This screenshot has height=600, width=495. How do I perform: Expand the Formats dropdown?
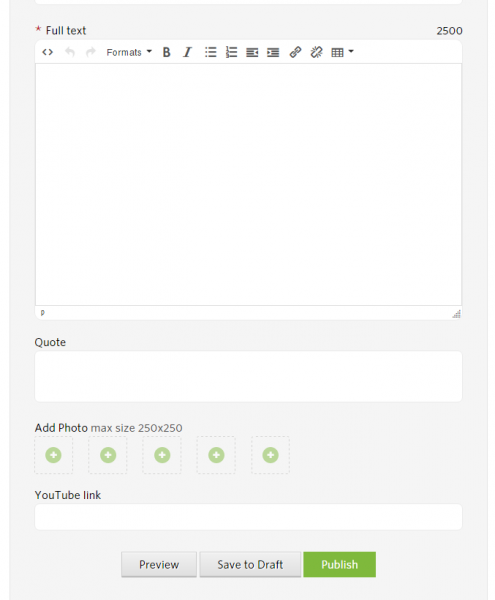click(x=129, y=52)
